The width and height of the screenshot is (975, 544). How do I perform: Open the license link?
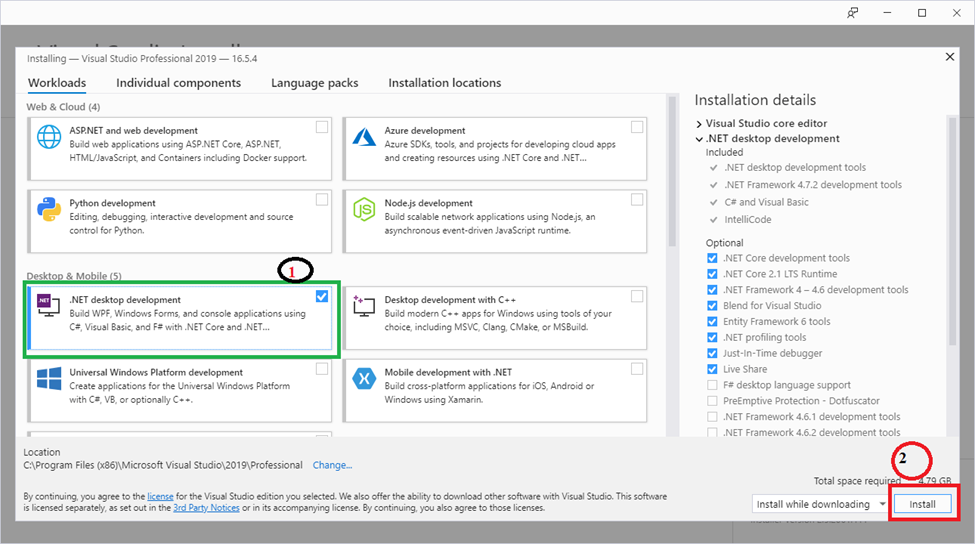tap(160, 496)
